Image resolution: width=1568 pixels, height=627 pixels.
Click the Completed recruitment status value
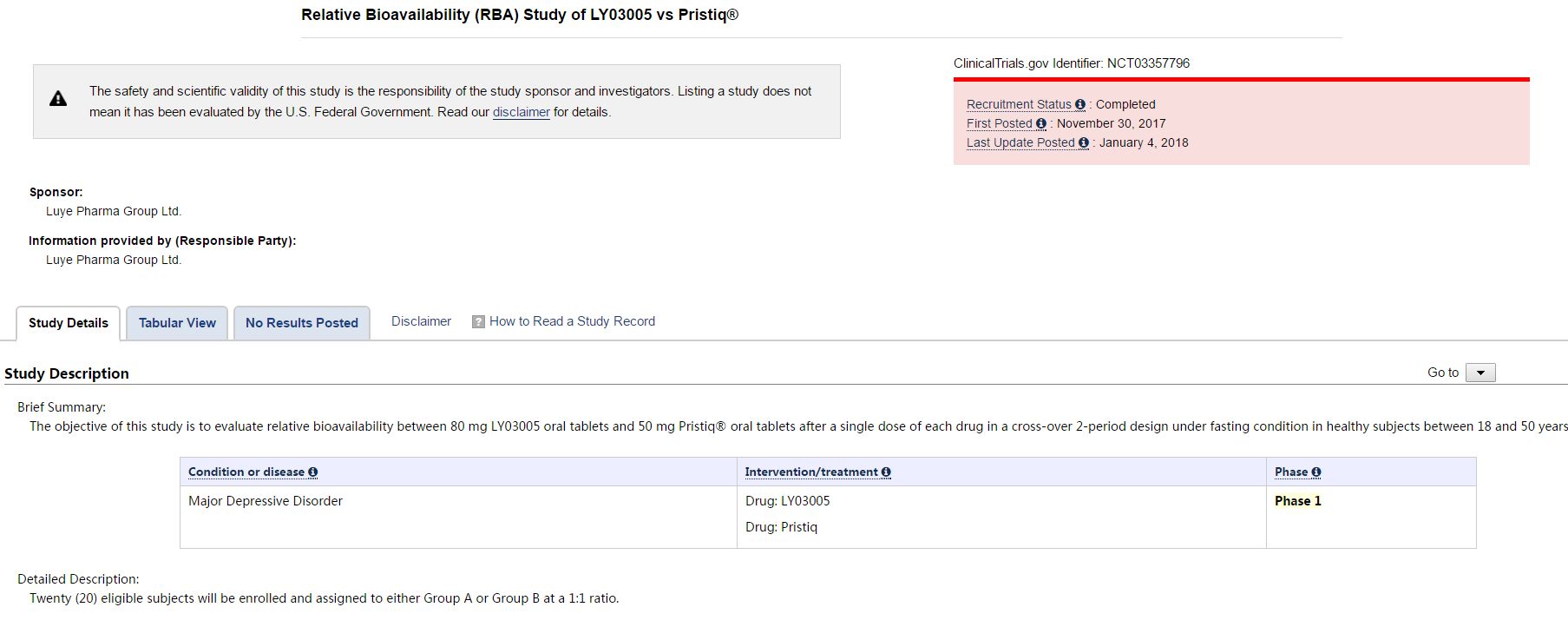1125,104
